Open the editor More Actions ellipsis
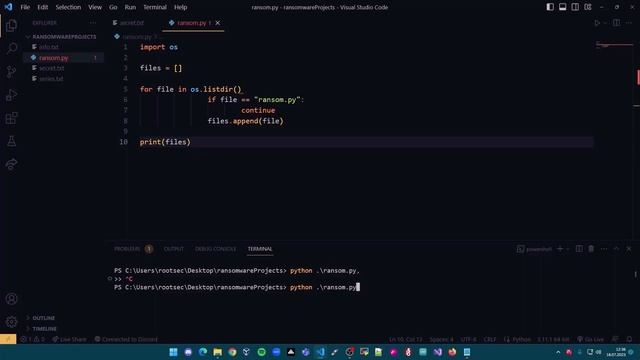This screenshot has width=640, height=360. (x=629, y=23)
